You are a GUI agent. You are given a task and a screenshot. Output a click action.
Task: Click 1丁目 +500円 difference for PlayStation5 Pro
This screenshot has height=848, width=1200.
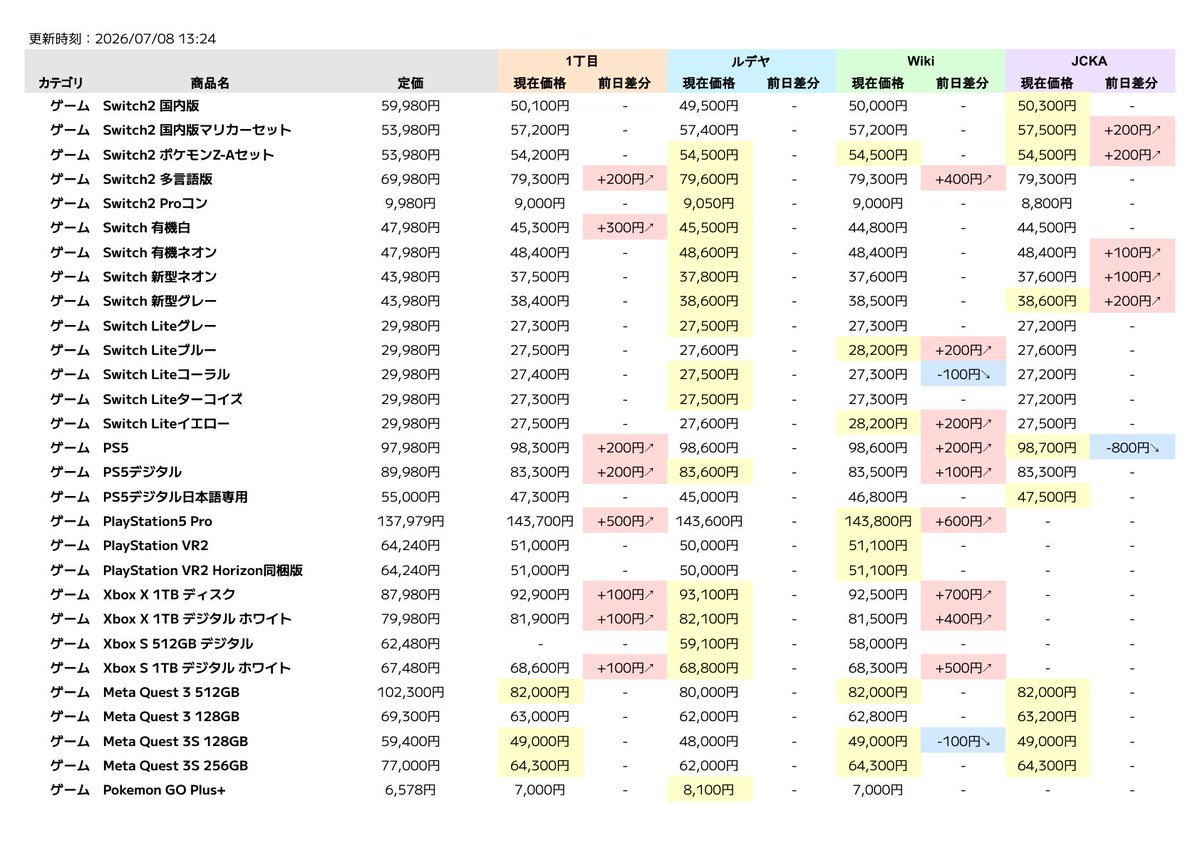625,521
